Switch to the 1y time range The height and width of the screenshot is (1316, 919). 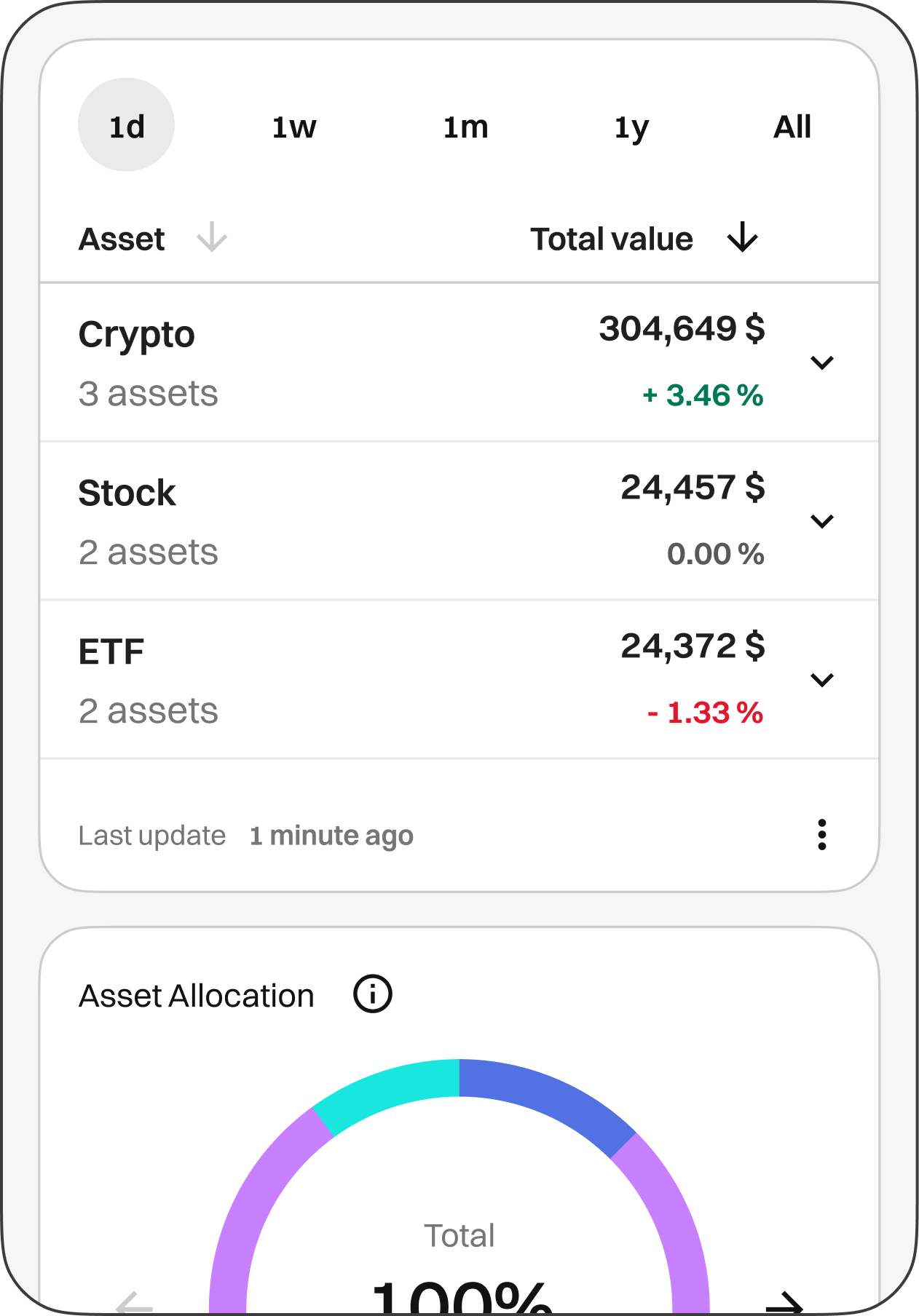coord(631,128)
